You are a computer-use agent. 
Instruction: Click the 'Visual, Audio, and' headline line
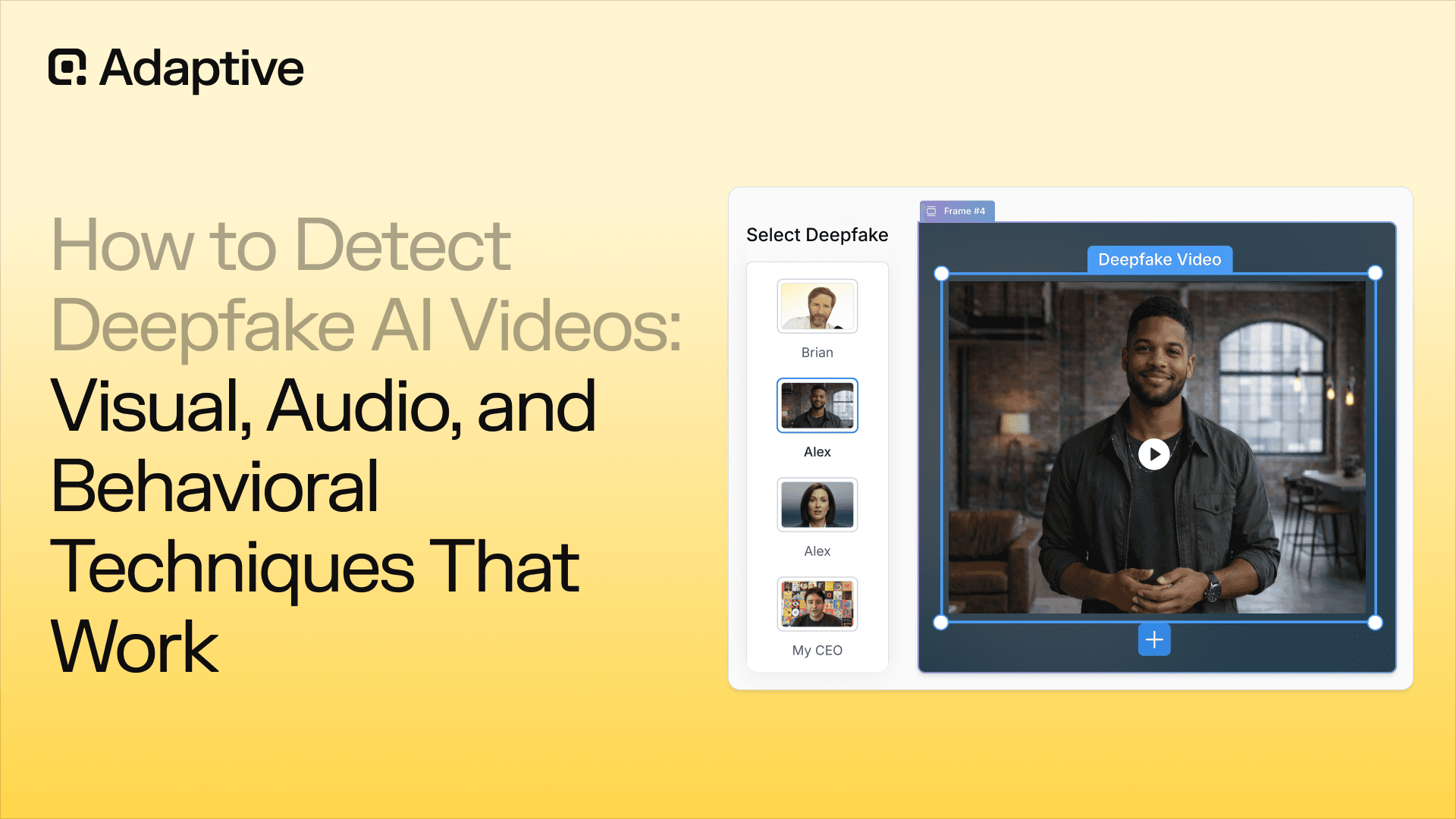point(324,407)
